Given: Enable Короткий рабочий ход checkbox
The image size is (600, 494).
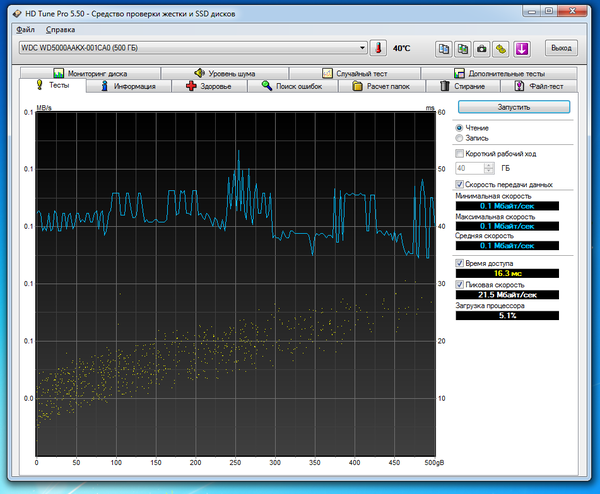Looking at the screenshot, I should (460, 154).
